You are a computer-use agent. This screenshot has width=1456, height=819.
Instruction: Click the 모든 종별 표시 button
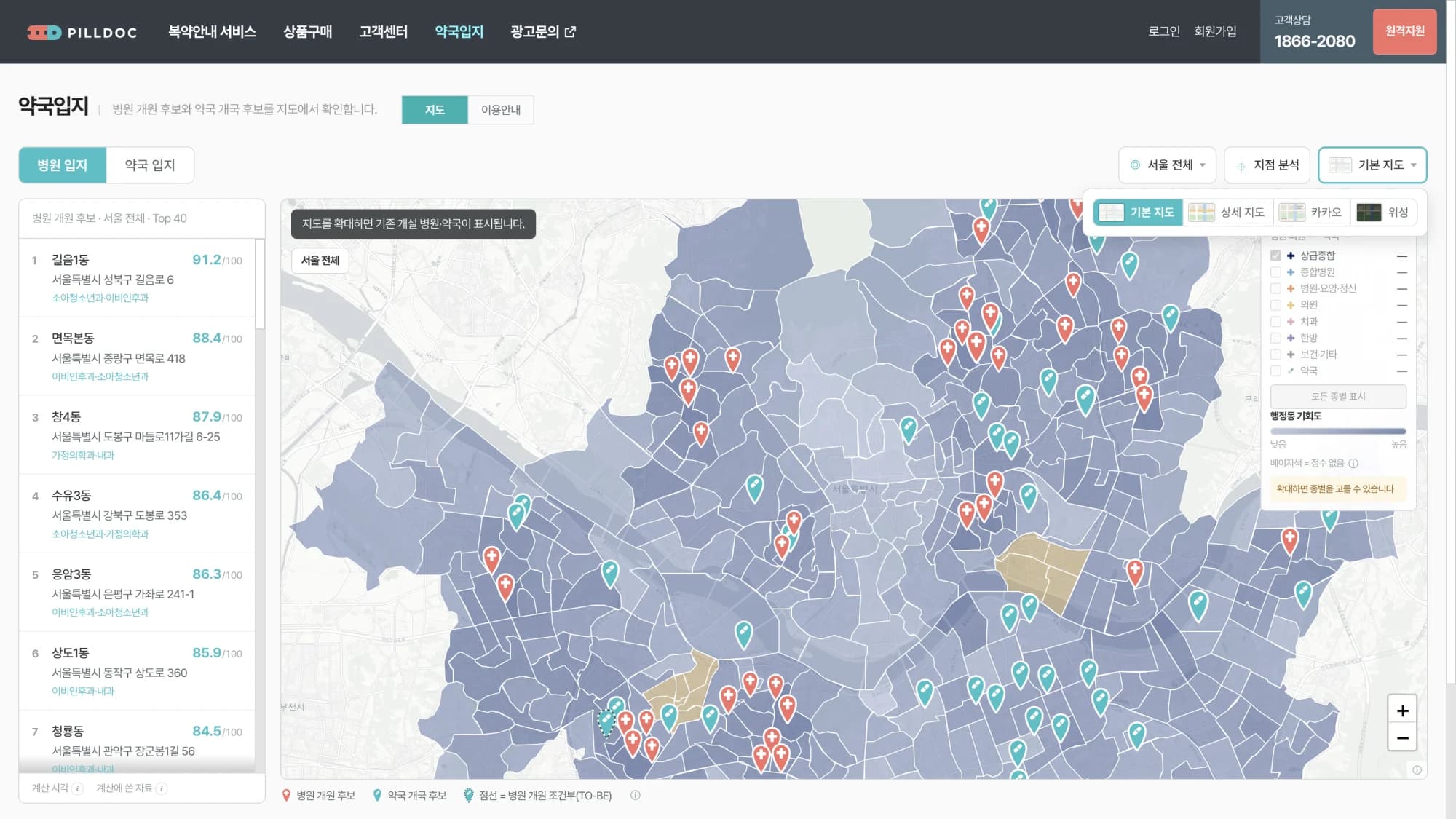[x=1338, y=397]
